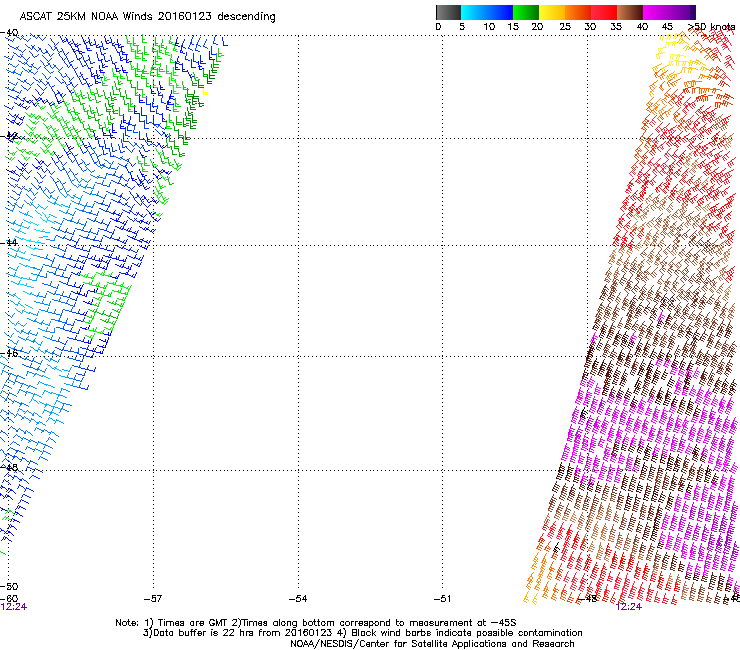Pick the magenta 40-45 knots legend swatch
Screen dimensions: 740x650
pyautogui.click(x=656, y=12)
